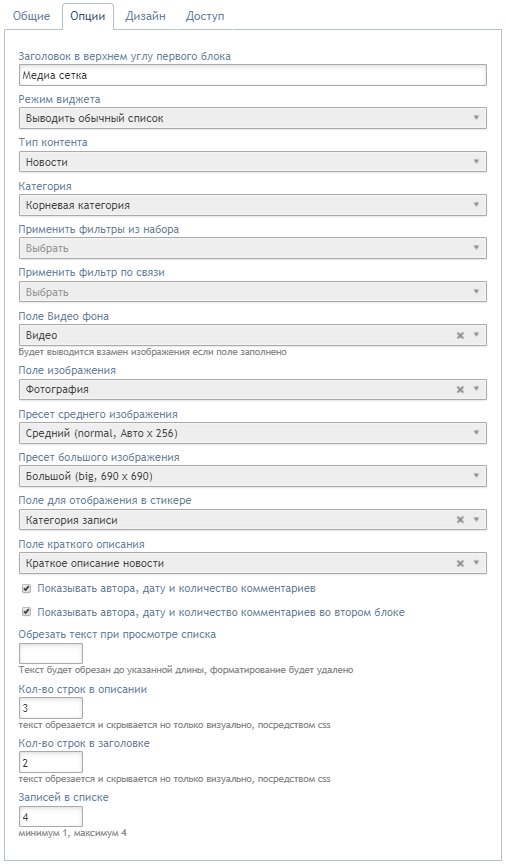Clear the Фотография field with the x icon
The width and height of the screenshot is (506, 867).
(x=460, y=390)
